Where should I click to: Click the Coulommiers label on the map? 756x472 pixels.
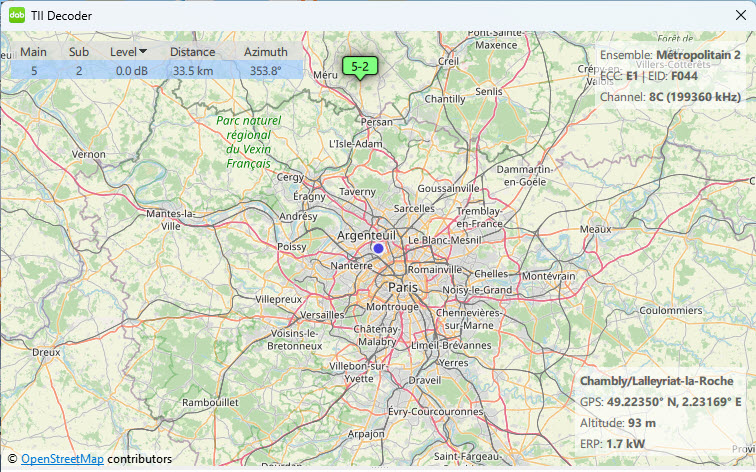pos(671,310)
